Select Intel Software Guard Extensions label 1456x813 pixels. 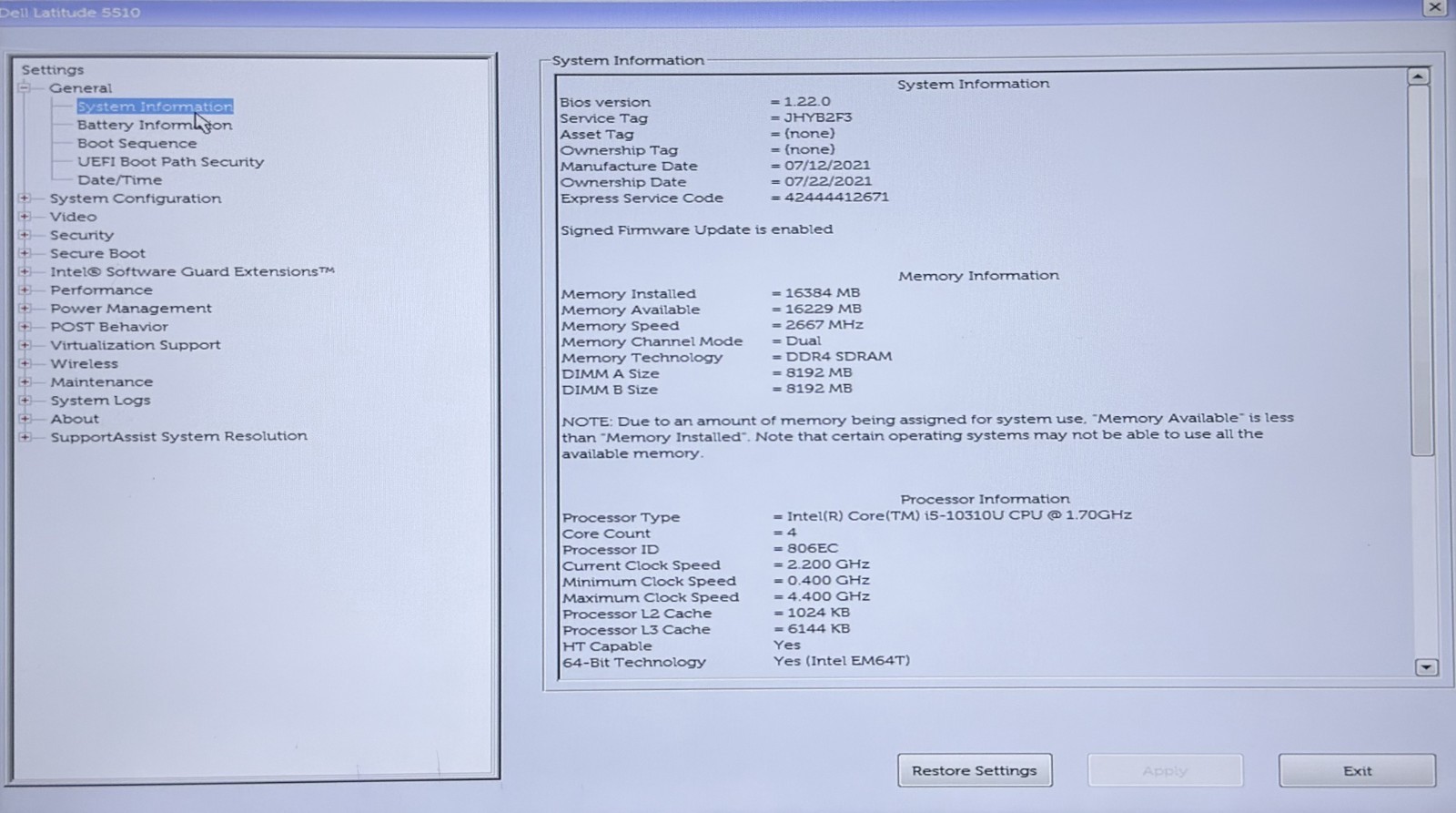click(x=192, y=271)
